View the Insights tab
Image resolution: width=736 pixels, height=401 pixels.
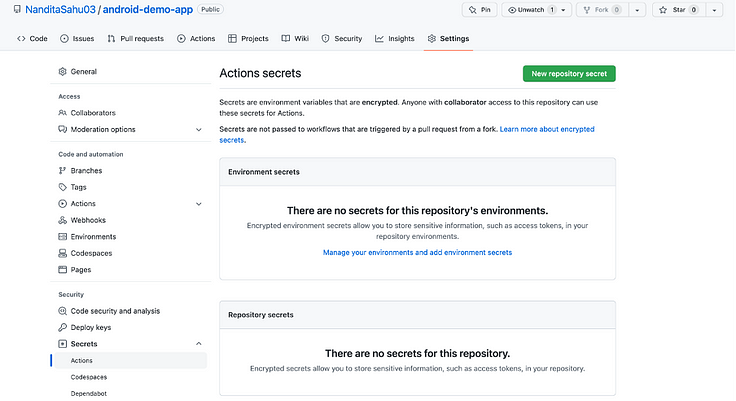pos(395,39)
